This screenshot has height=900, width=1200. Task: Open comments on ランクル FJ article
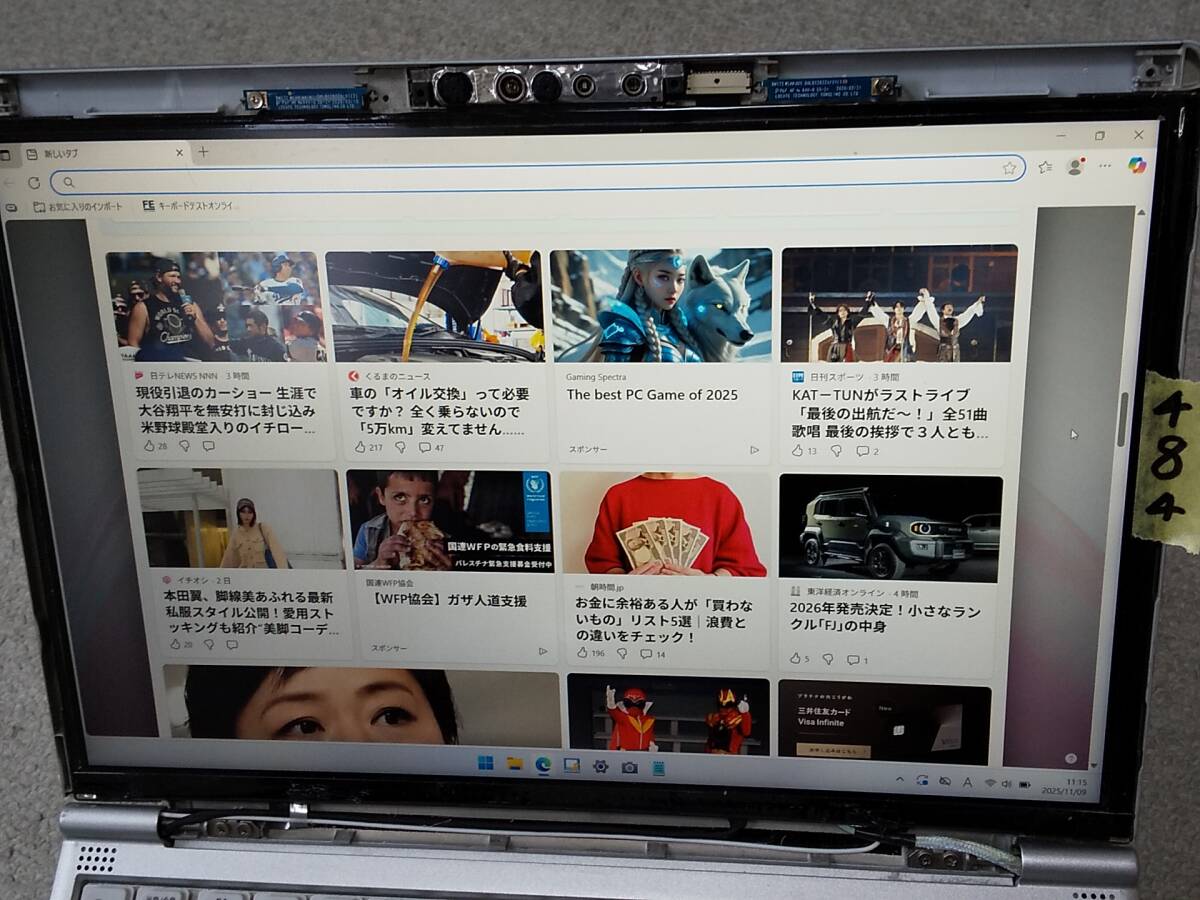[858, 659]
